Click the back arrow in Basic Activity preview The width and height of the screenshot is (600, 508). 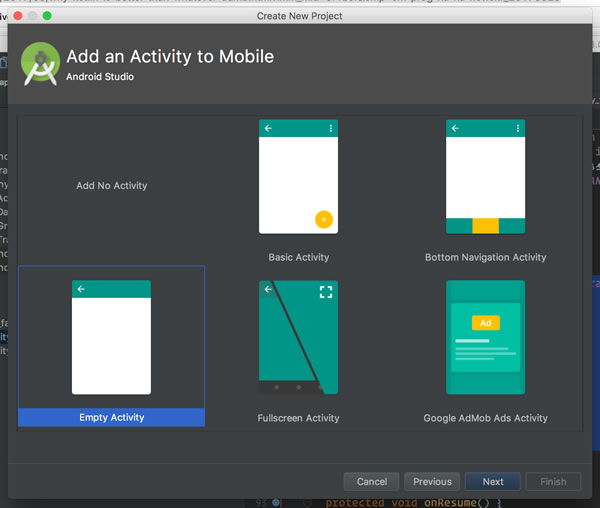pyautogui.click(x=268, y=128)
